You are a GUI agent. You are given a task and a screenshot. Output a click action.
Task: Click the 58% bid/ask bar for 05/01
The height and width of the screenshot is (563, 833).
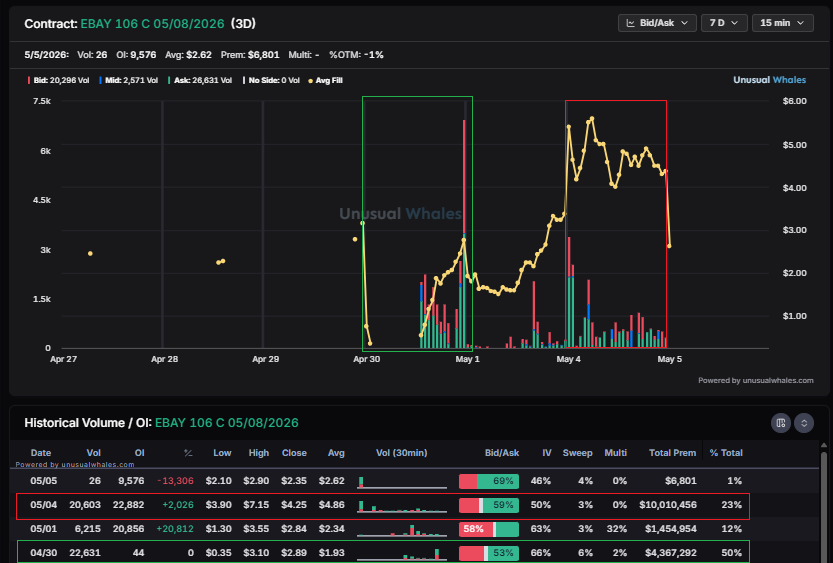[x=489, y=529]
